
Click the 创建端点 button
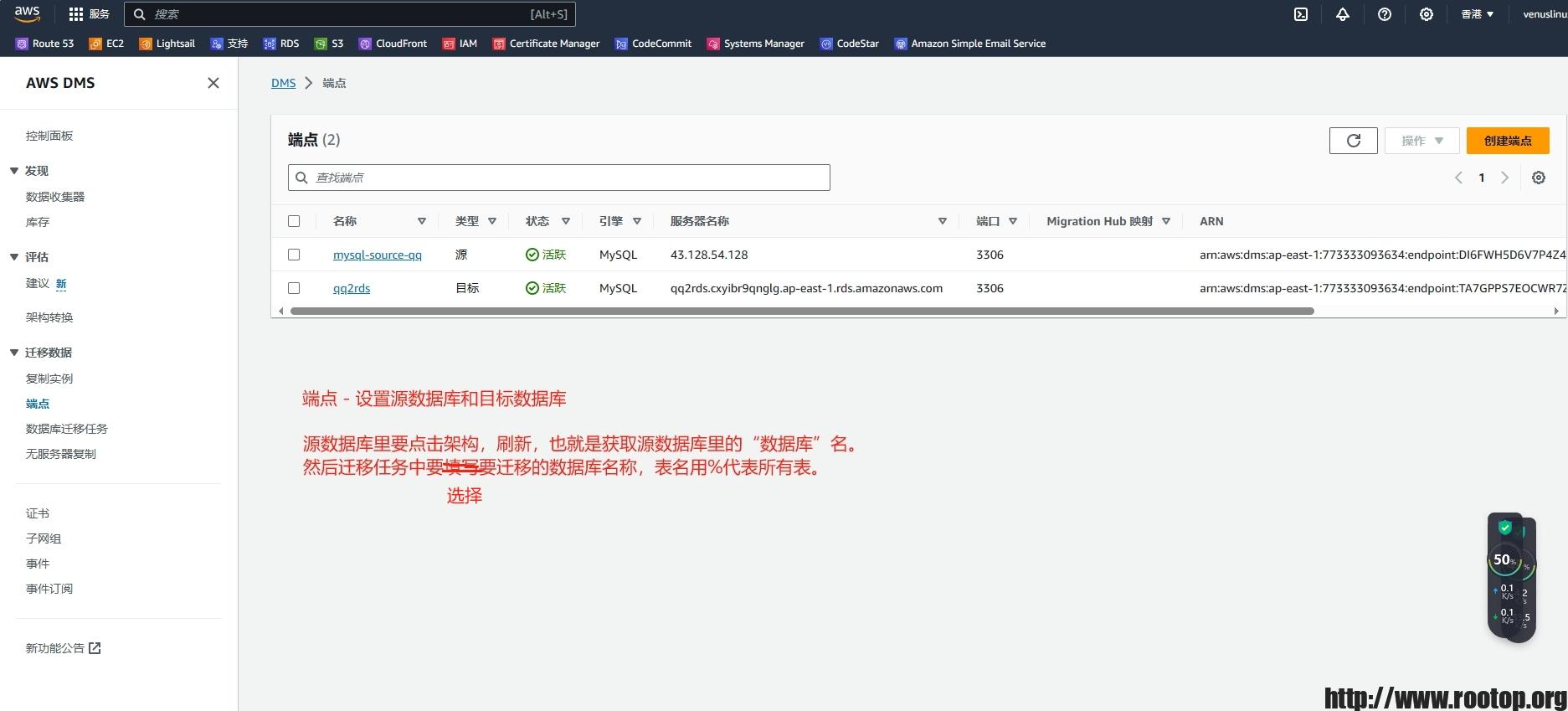pos(1508,141)
